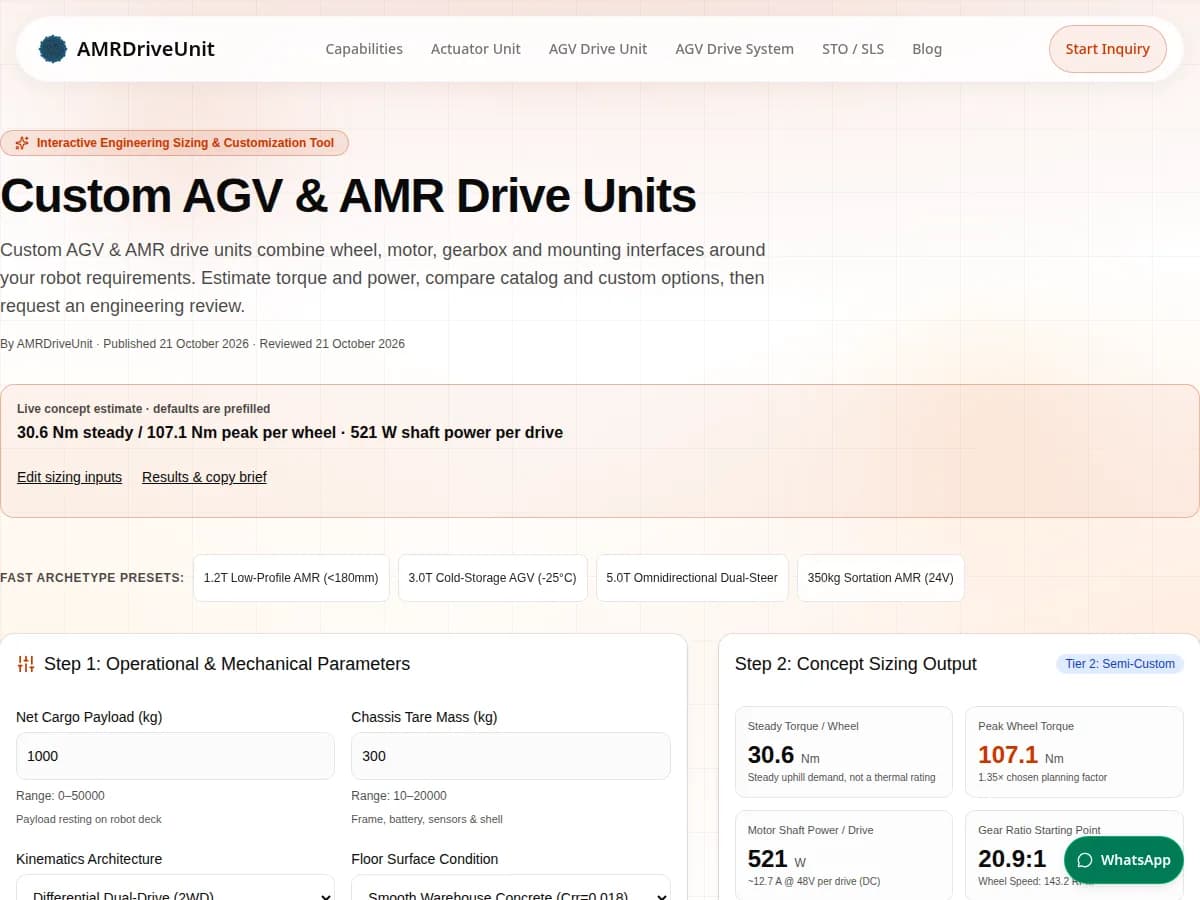Click the AMRDriveUnit gear logo icon
The image size is (1200, 900).
tap(53, 49)
